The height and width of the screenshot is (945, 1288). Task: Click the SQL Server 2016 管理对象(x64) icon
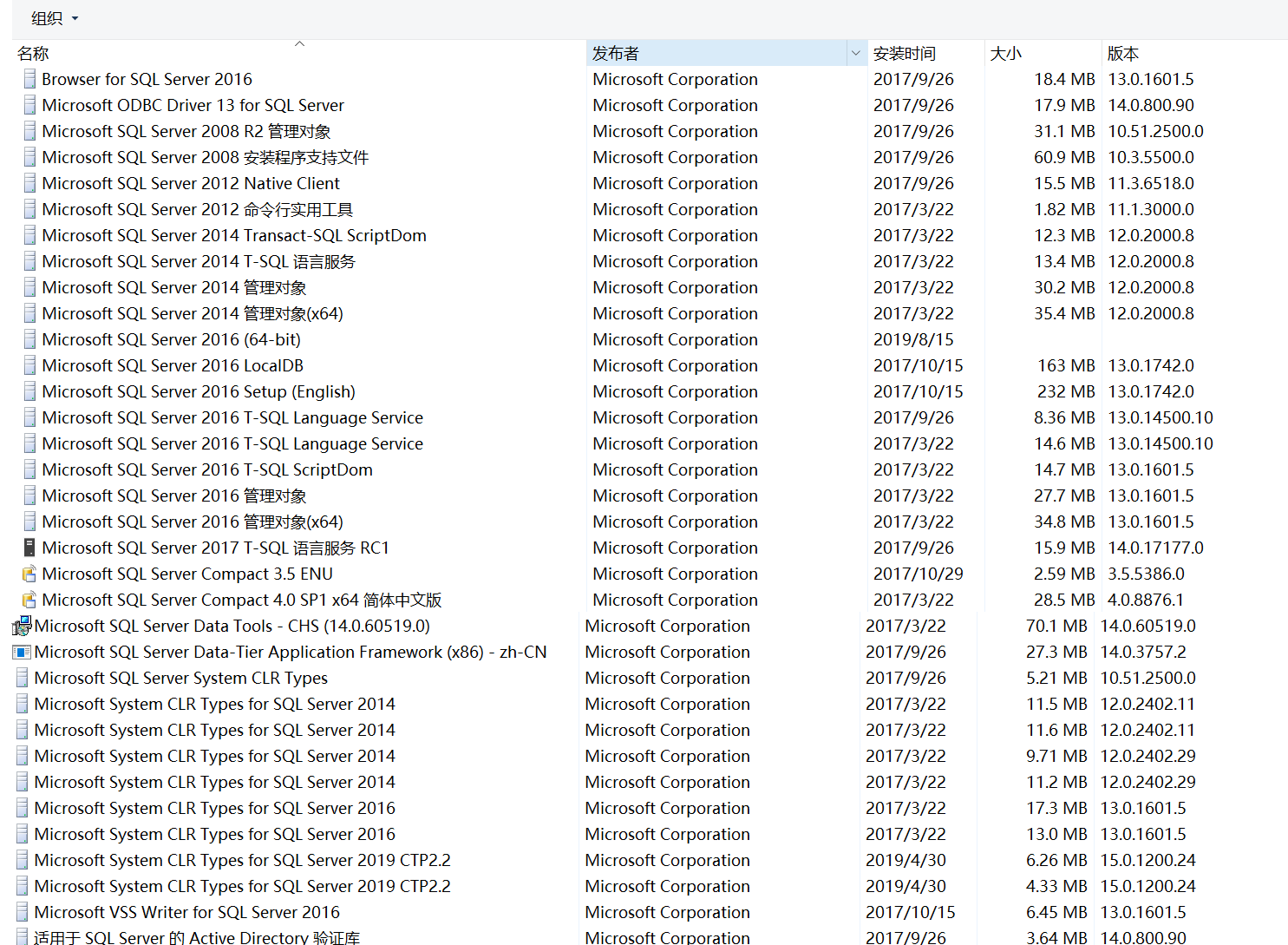[29, 522]
